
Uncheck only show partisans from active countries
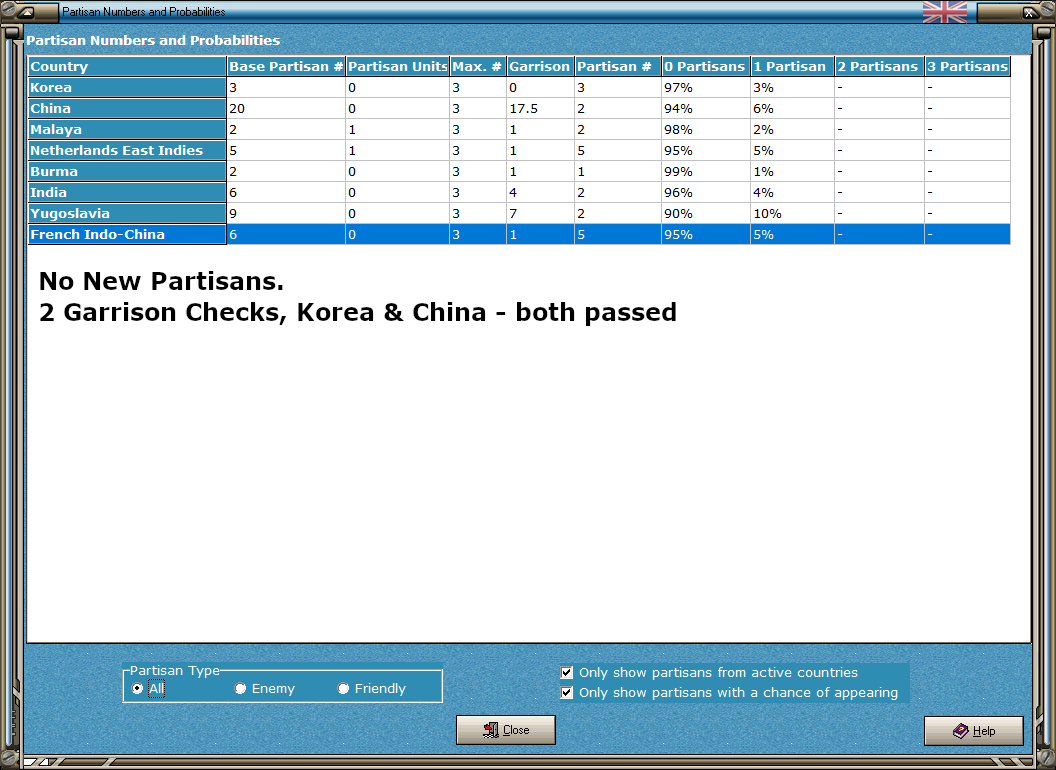(x=567, y=672)
